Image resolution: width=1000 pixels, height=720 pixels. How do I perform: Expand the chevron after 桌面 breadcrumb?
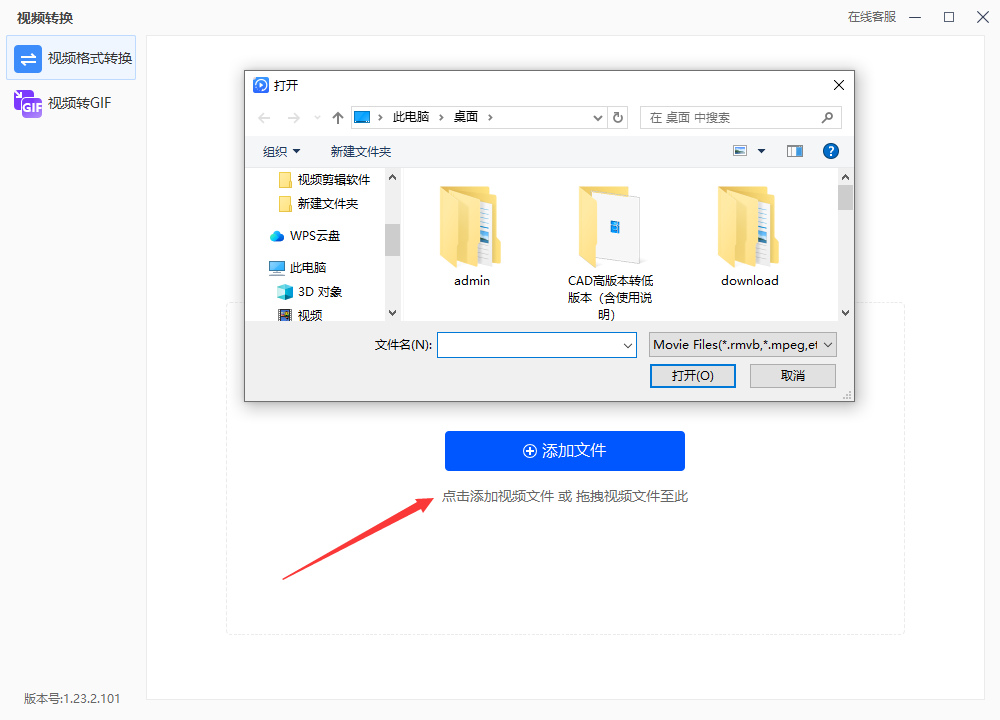[490, 117]
